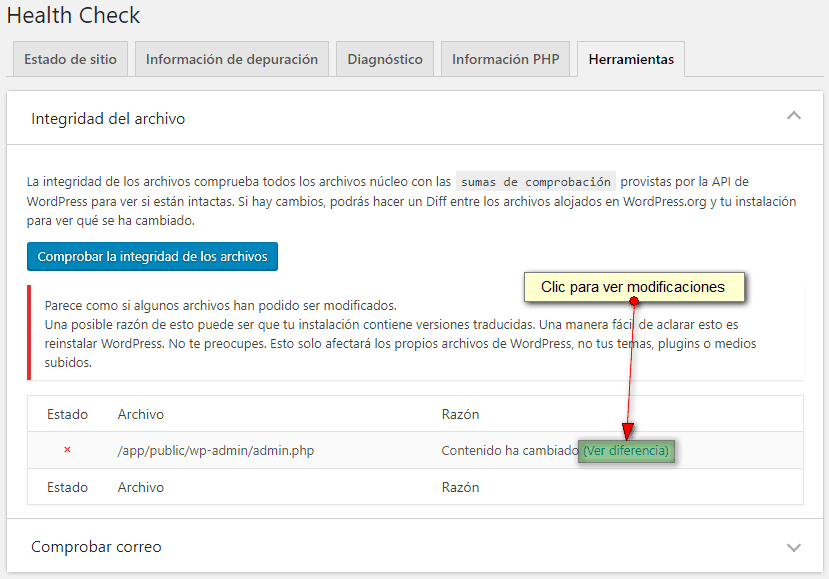829x579 pixels.
Task: Open the Estado de sitio tab
Action: [x=70, y=59]
